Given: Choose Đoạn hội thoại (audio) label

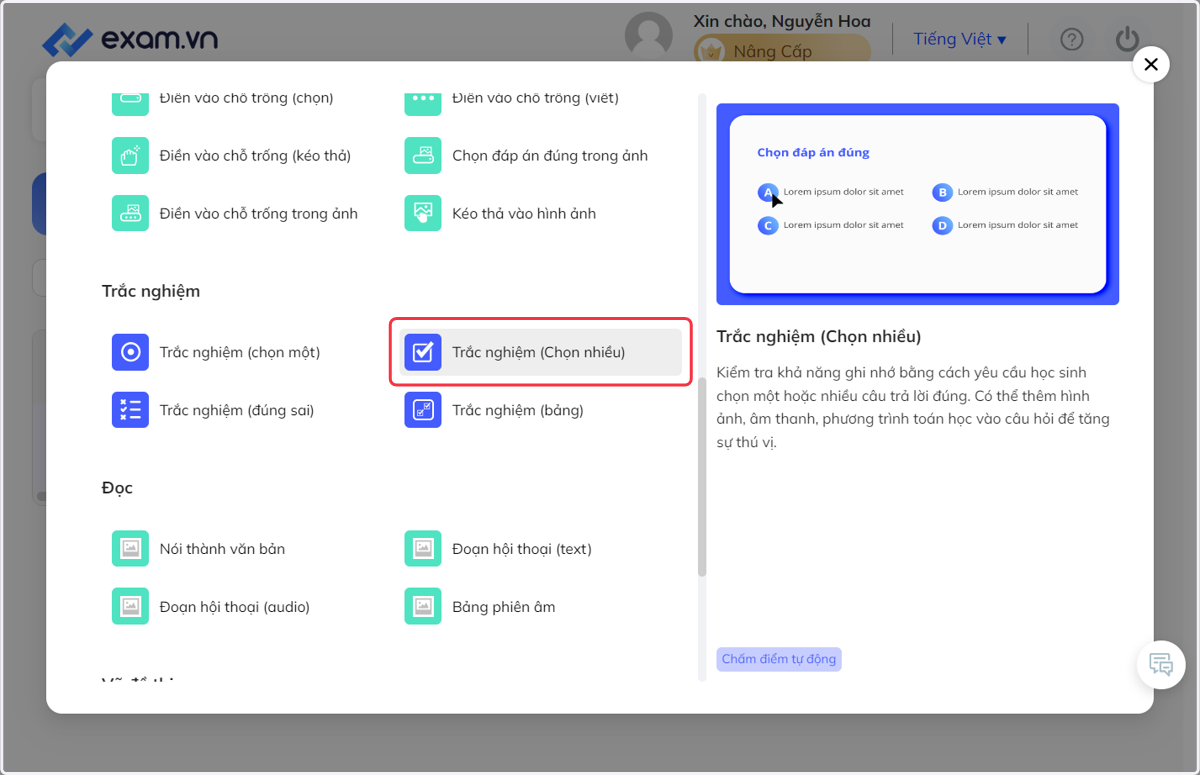Looking at the screenshot, I should click(235, 607).
